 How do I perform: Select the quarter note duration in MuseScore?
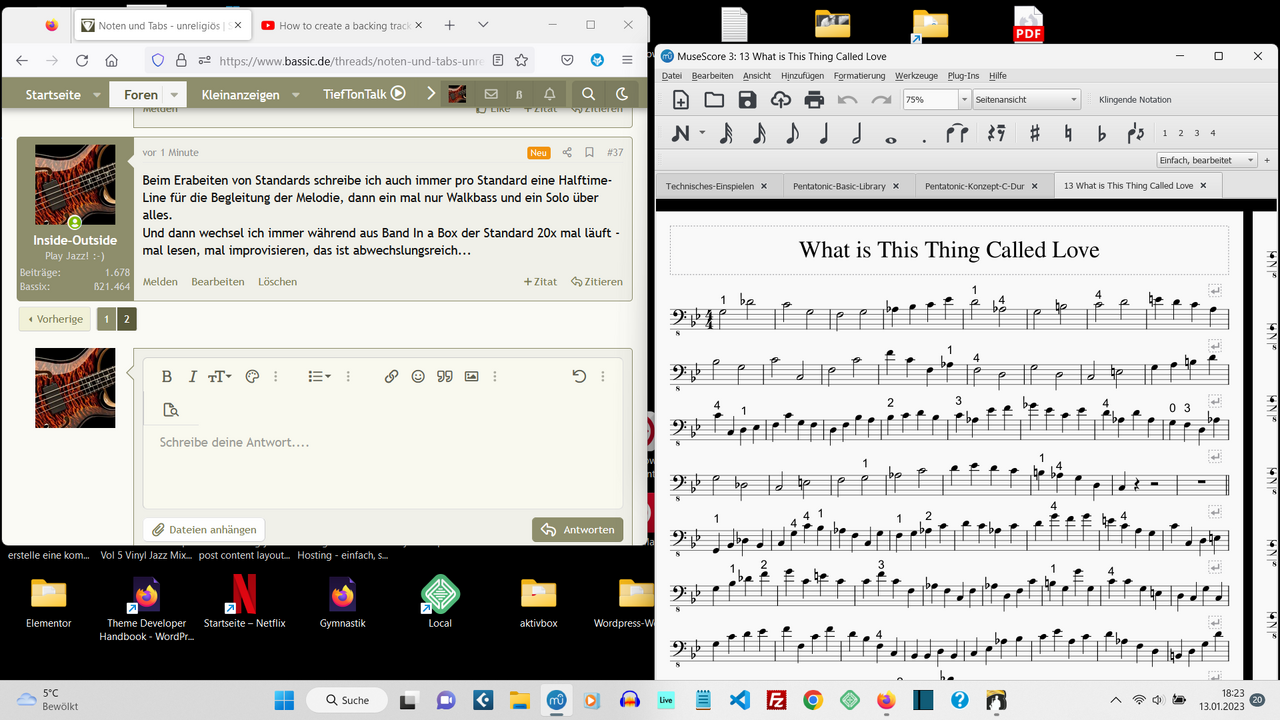[825, 134]
